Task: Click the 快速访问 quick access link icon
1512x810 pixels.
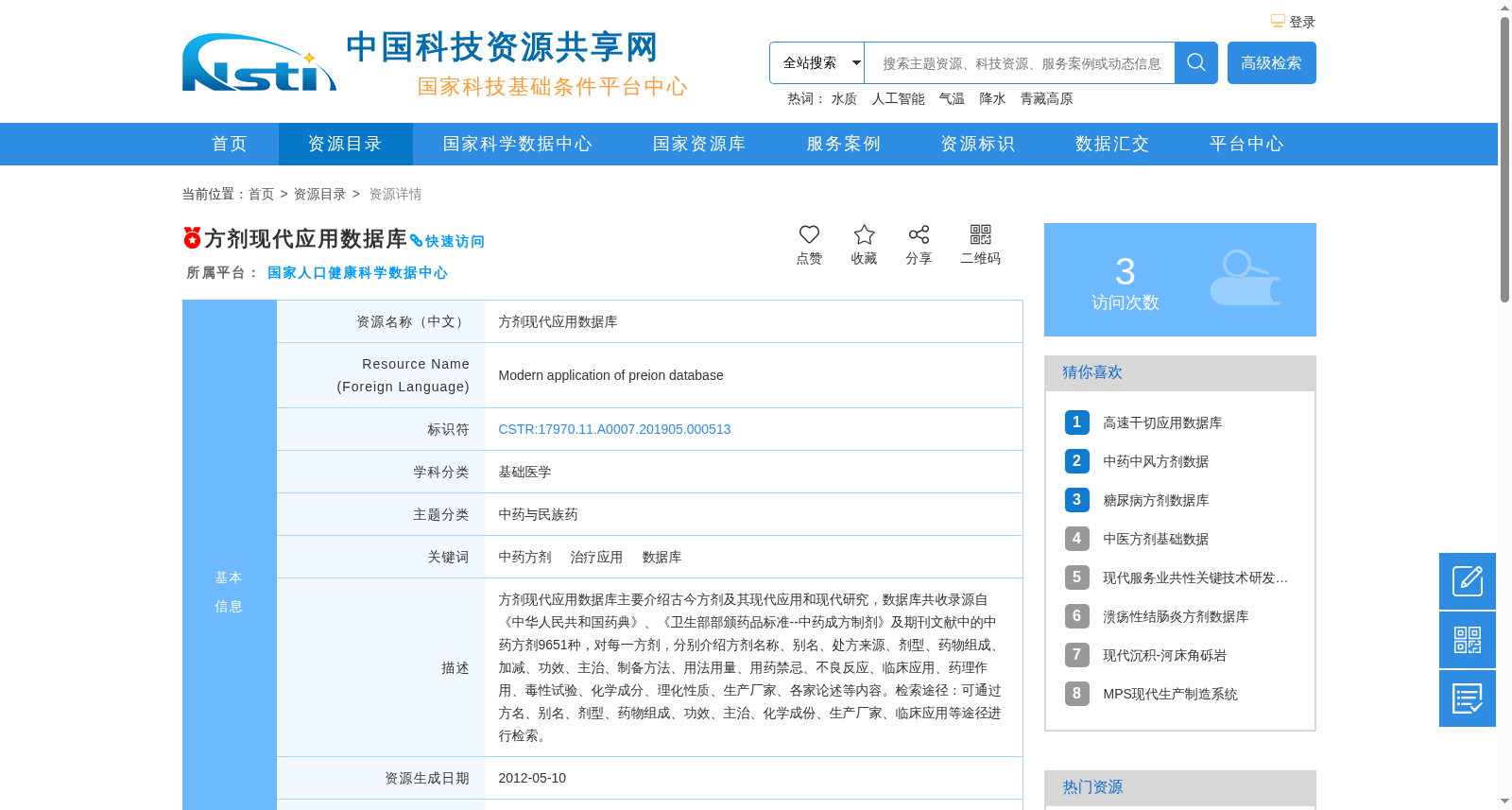Action: click(x=416, y=241)
